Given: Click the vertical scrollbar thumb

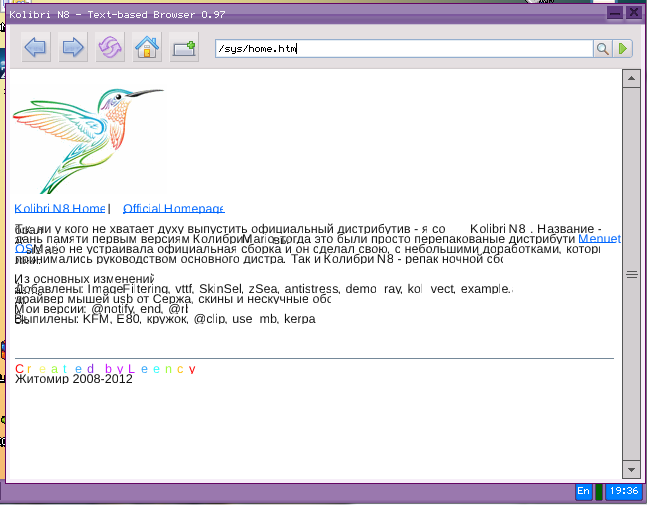Looking at the screenshot, I should pyautogui.click(x=631, y=273).
